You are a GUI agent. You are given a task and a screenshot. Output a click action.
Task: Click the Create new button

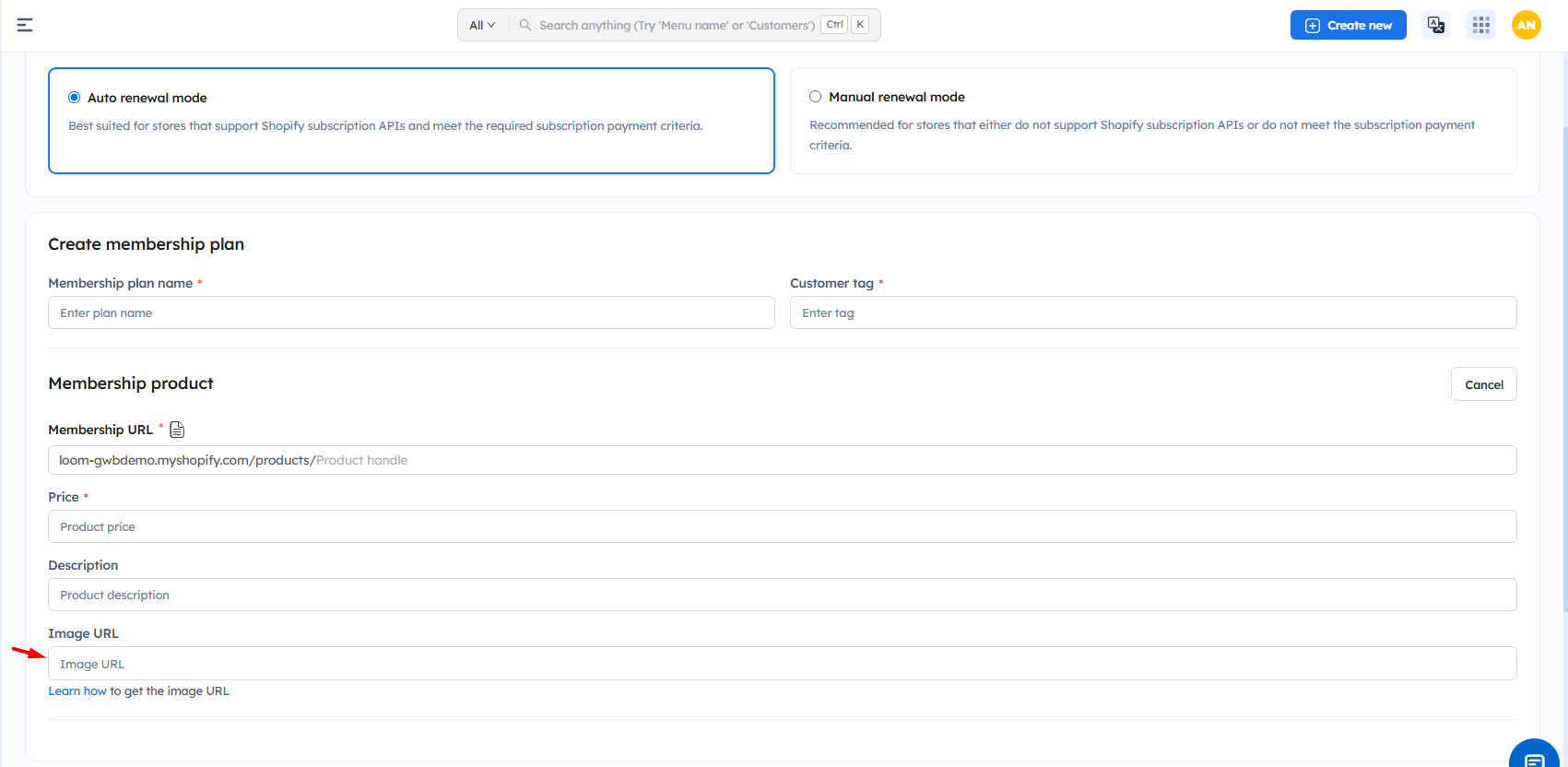tap(1348, 25)
